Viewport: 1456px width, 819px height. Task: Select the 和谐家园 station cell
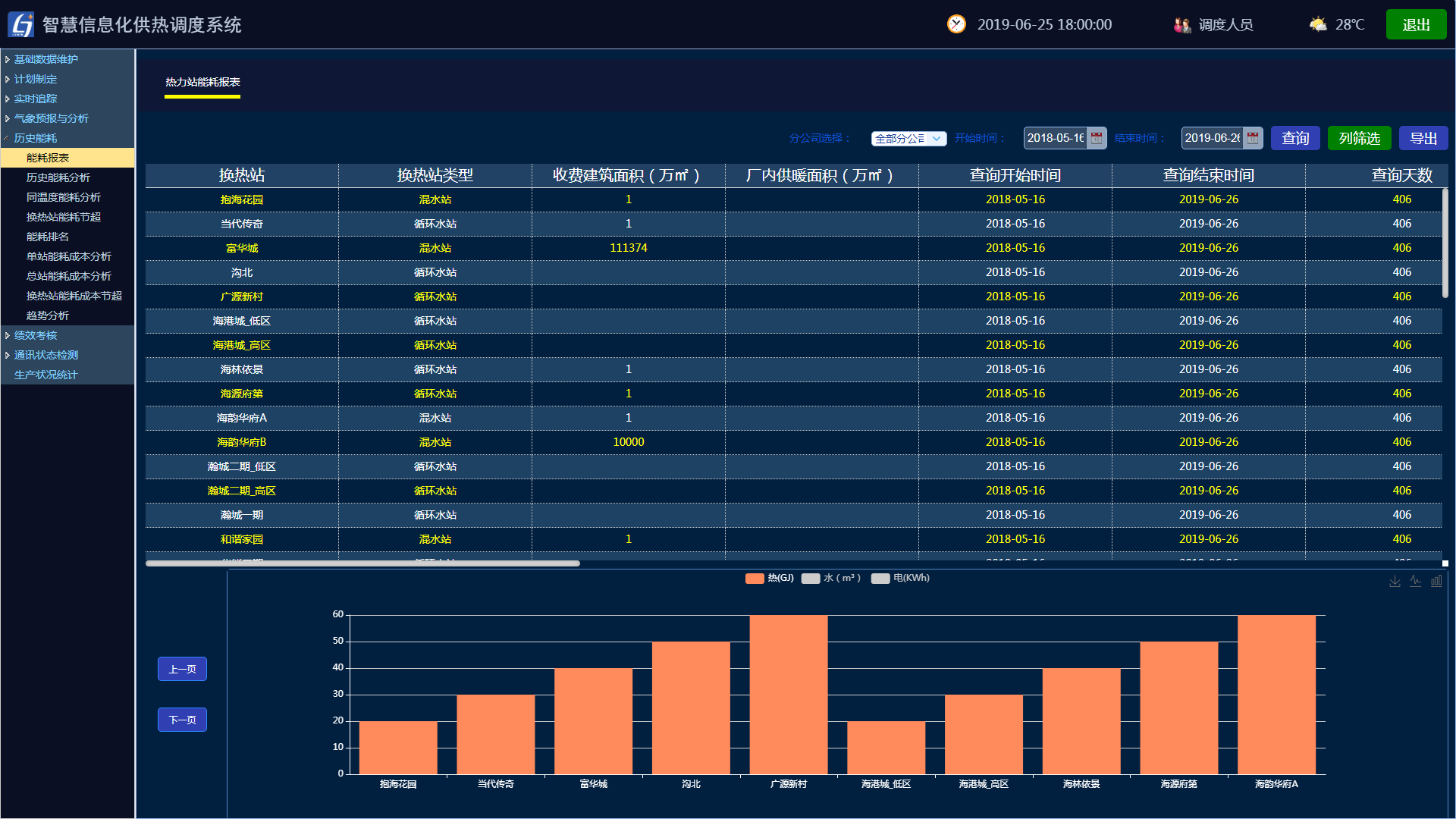tap(242, 539)
